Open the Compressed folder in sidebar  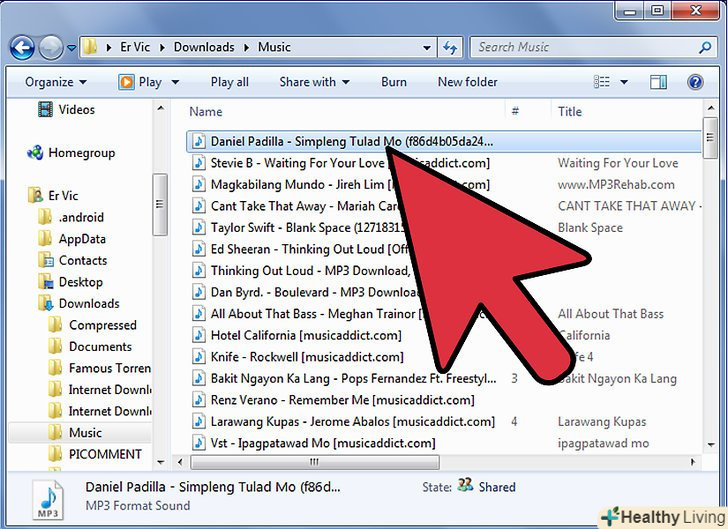(102, 325)
